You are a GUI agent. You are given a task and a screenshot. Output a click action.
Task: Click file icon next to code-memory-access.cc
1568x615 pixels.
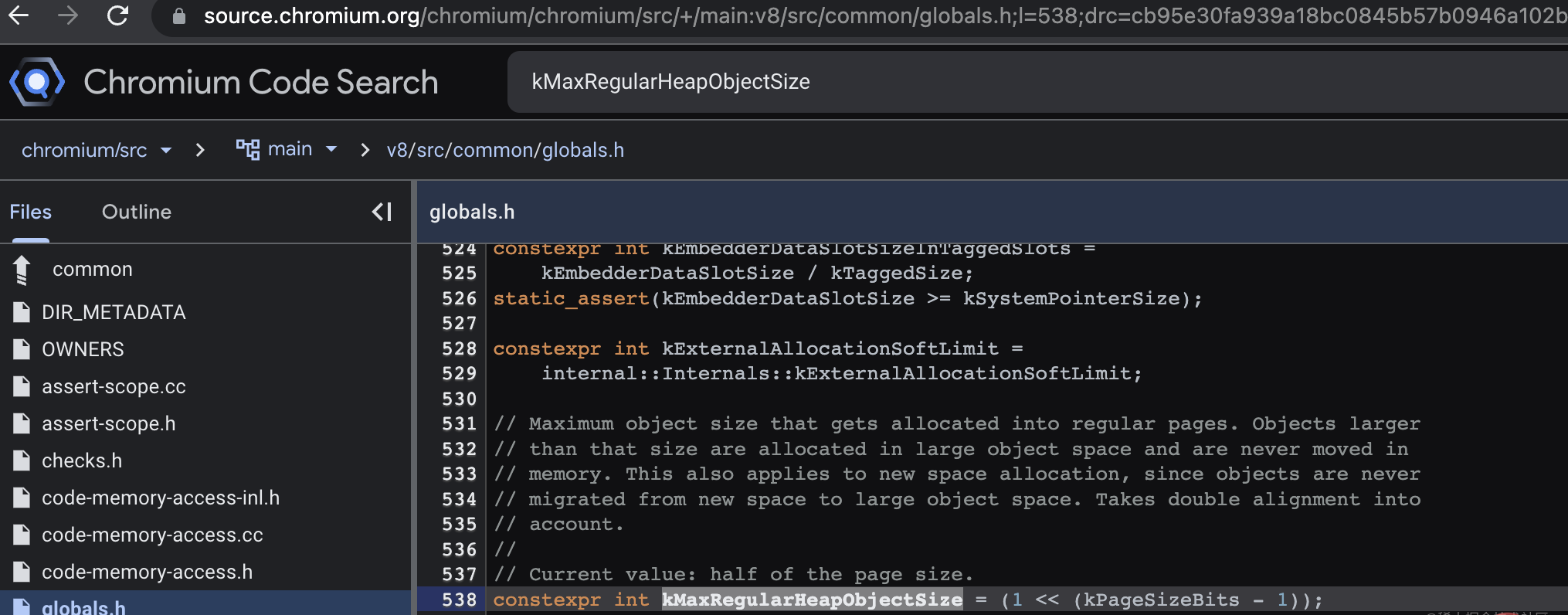click(x=22, y=535)
